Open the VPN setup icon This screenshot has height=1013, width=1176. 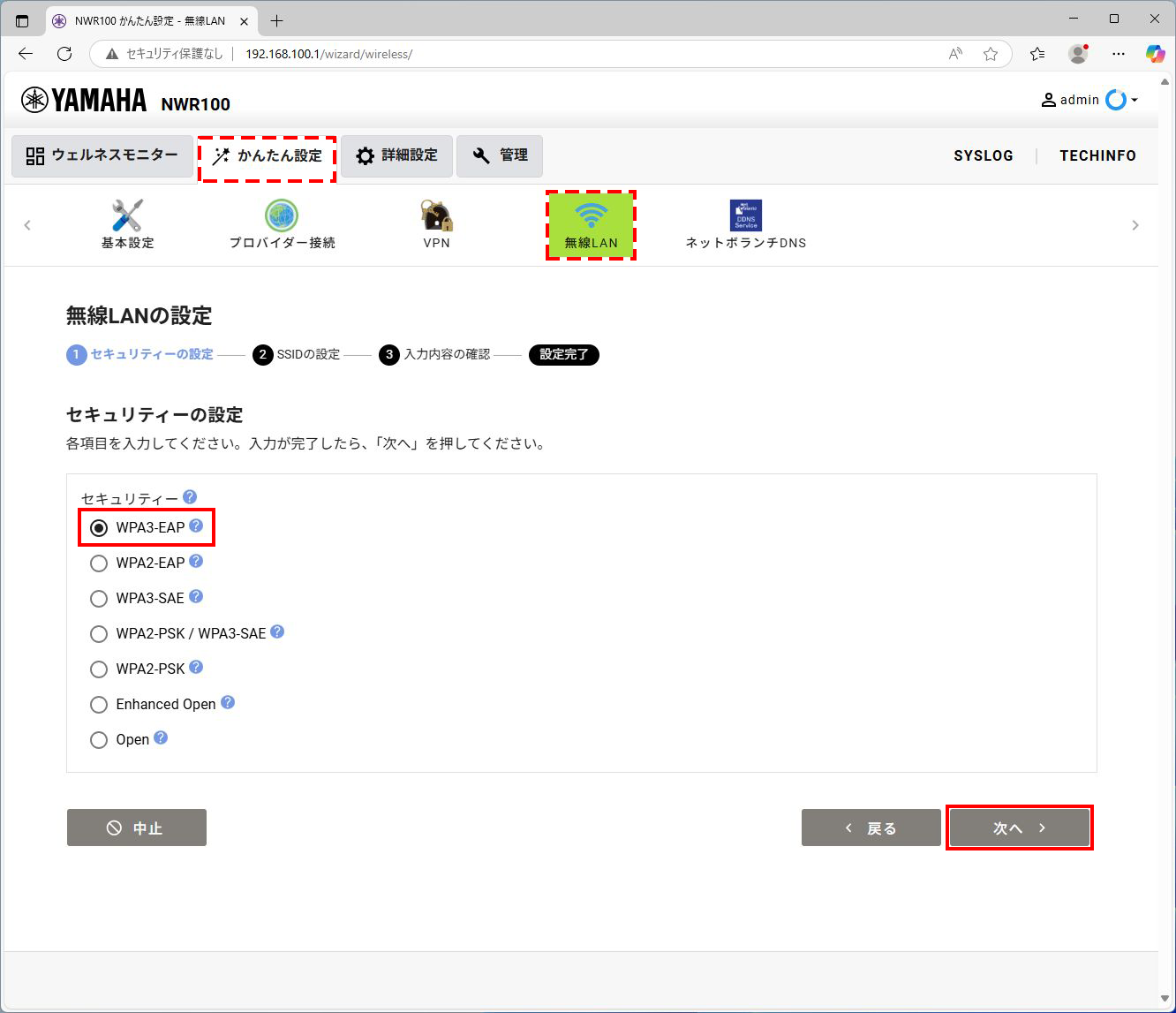tap(436, 223)
